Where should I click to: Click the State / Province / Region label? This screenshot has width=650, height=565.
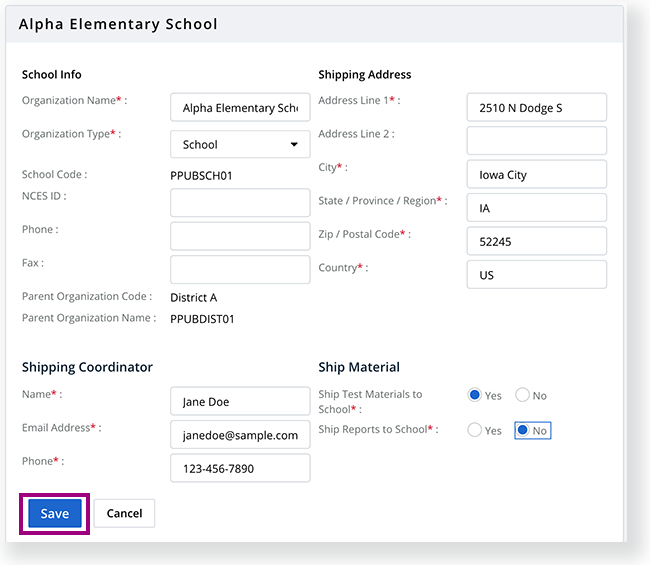pyautogui.click(x=383, y=201)
